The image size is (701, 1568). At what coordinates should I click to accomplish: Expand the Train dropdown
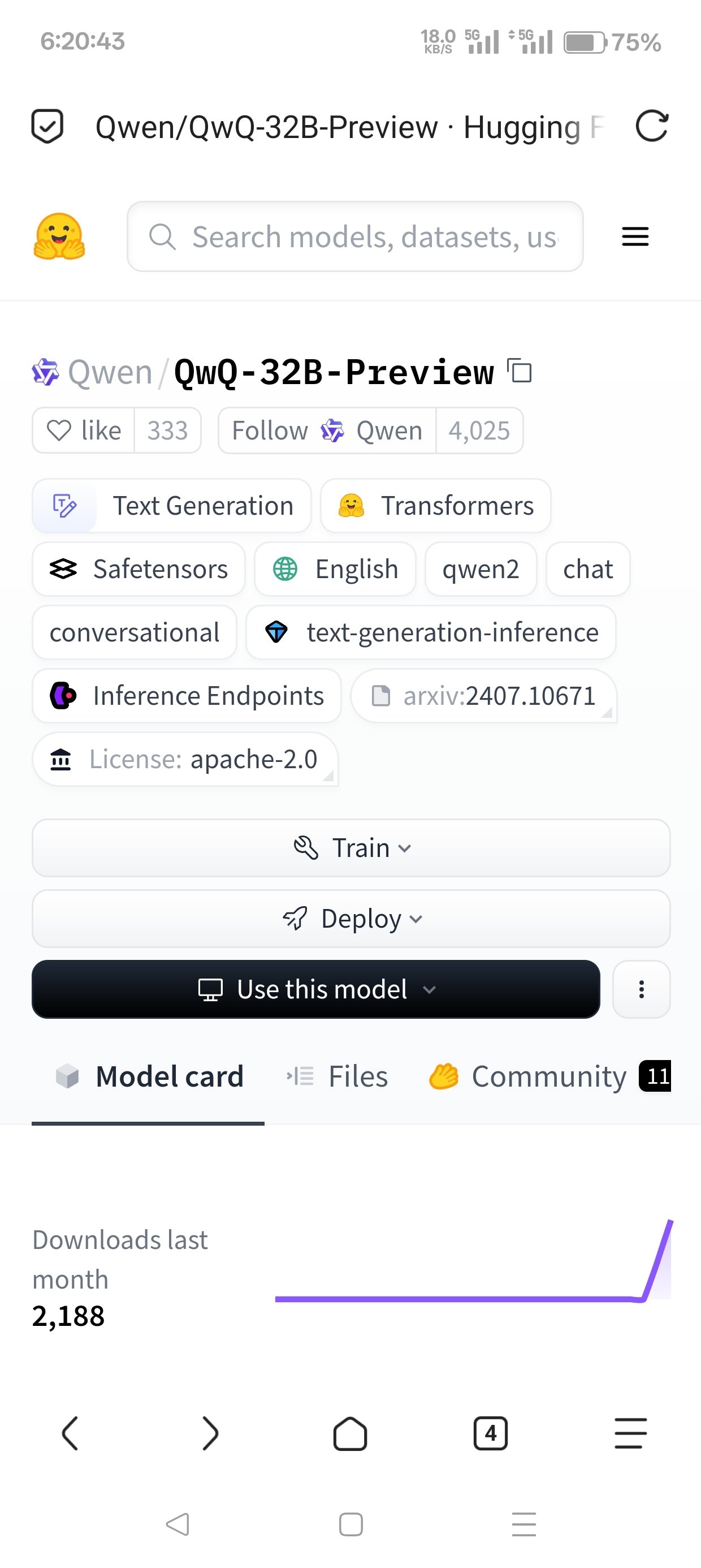pyautogui.click(x=351, y=848)
